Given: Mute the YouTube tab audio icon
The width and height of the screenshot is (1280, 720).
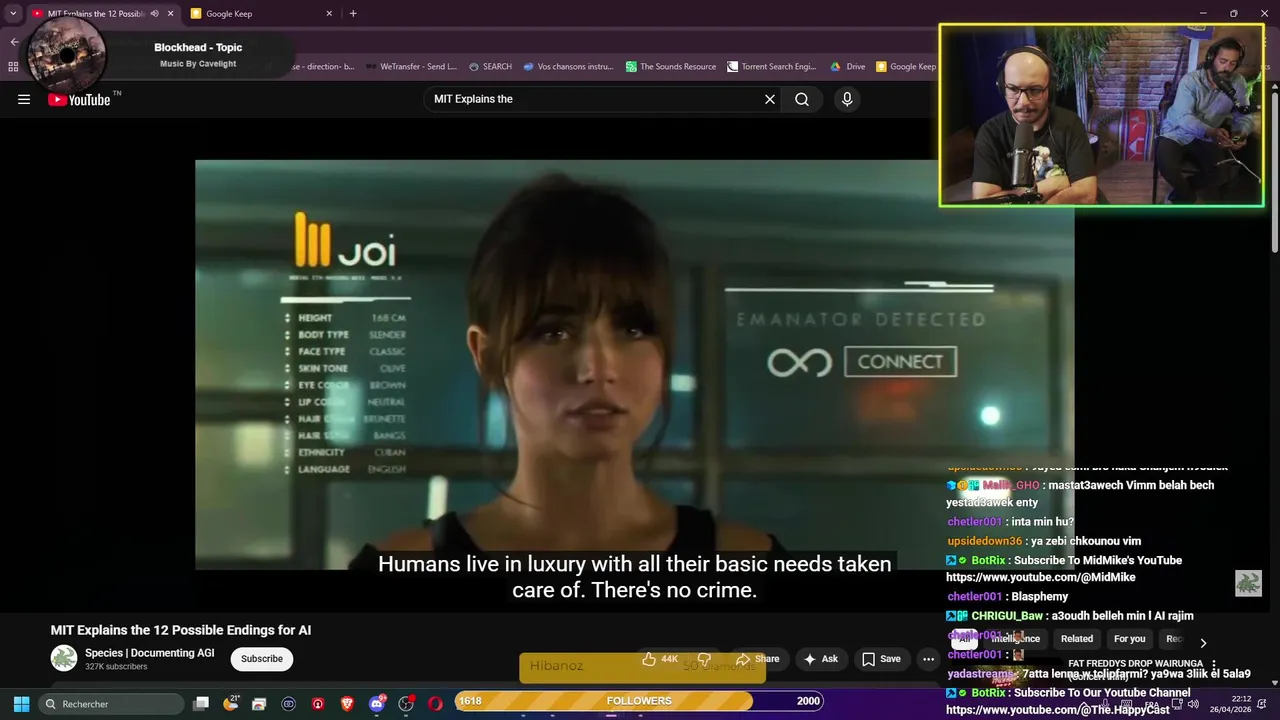Looking at the screenshot, I should [154, 14].
